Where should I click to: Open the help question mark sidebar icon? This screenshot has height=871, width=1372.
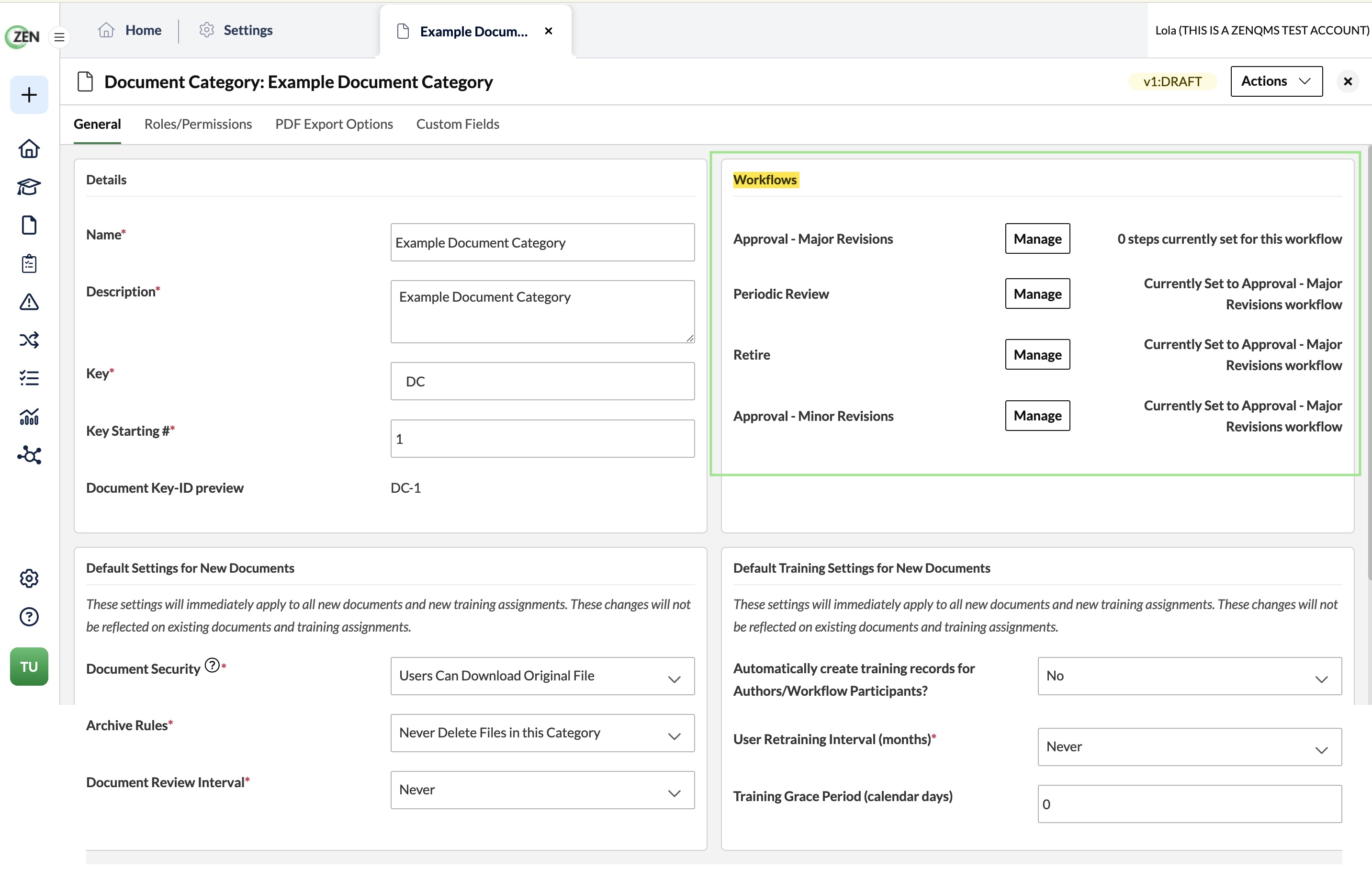click(x=29, y=617)
